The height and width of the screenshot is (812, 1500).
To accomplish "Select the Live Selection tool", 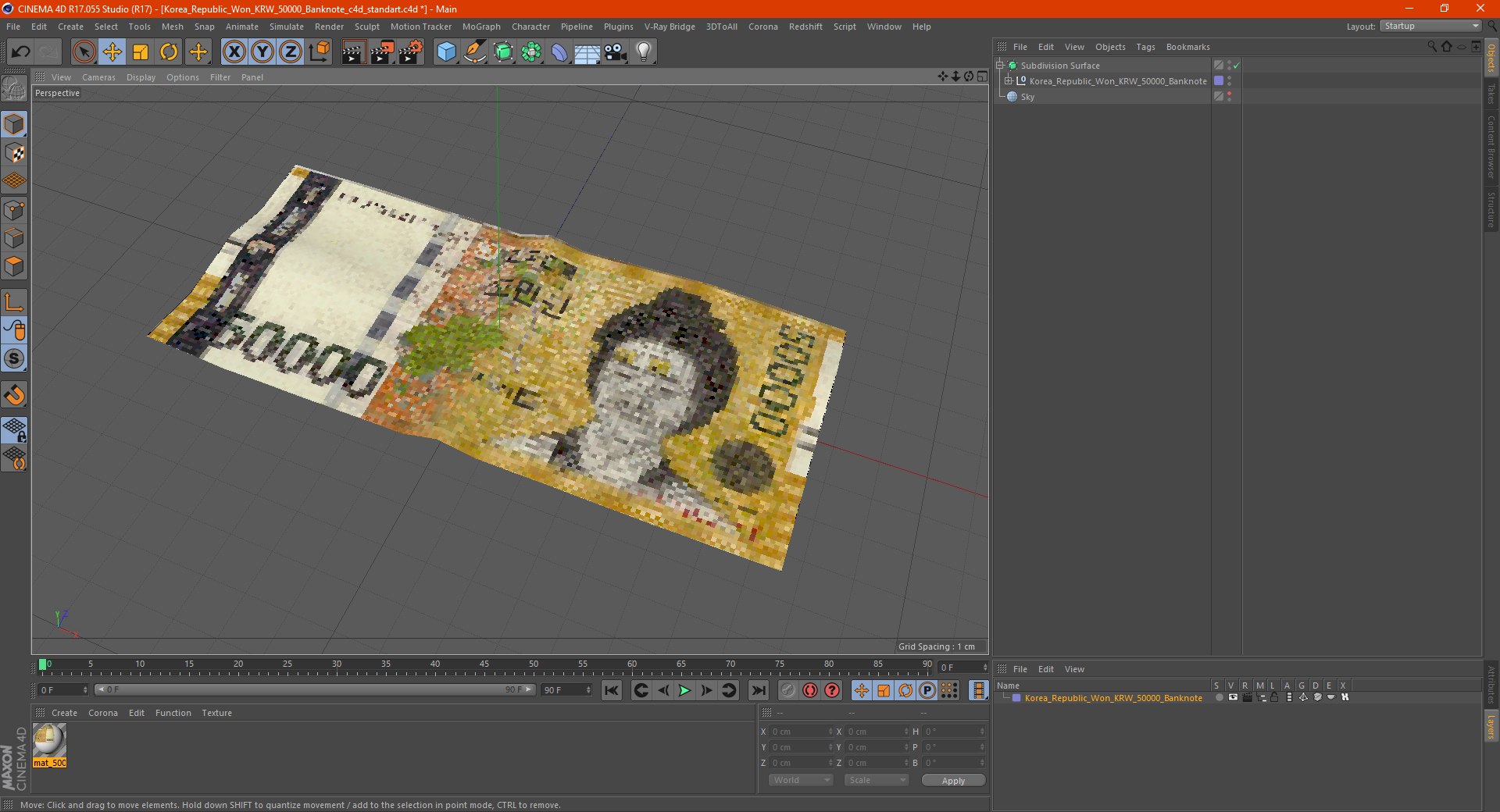I will coord(84,52).
